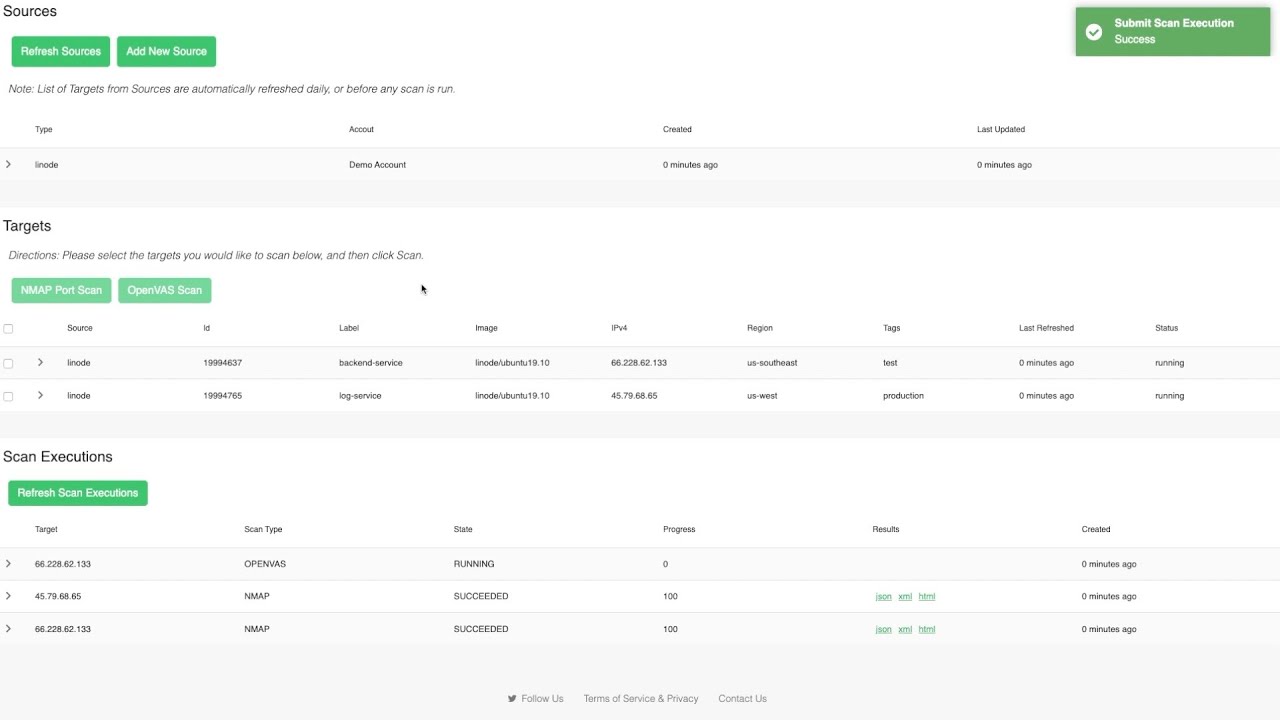Expand the linode Demo Account source row
Image resolution: width=1280 pixels, height=720 pixels.
pyautogui.click(x=9, y=164)
